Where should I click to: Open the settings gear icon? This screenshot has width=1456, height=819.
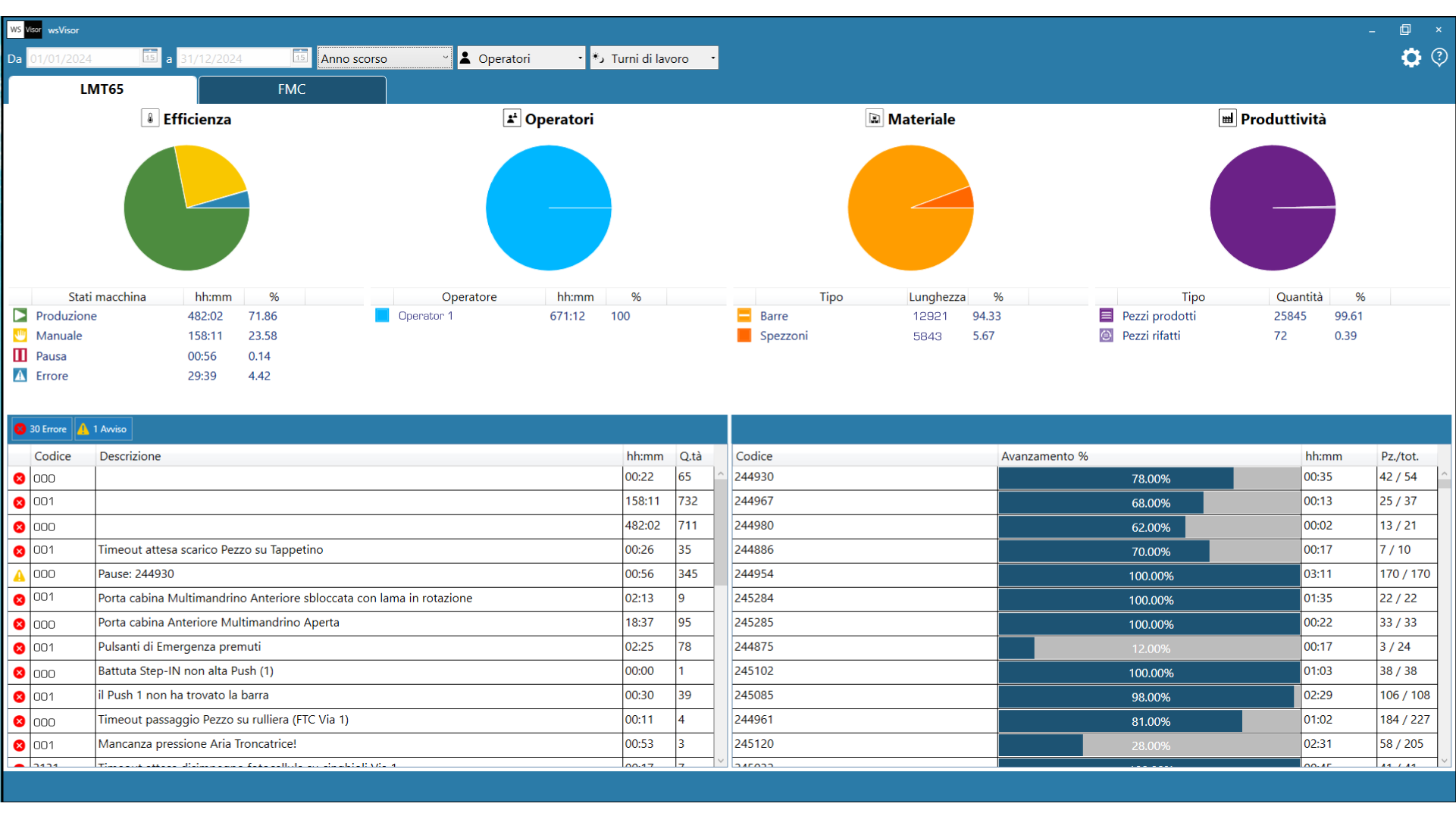coord(1411,58)
